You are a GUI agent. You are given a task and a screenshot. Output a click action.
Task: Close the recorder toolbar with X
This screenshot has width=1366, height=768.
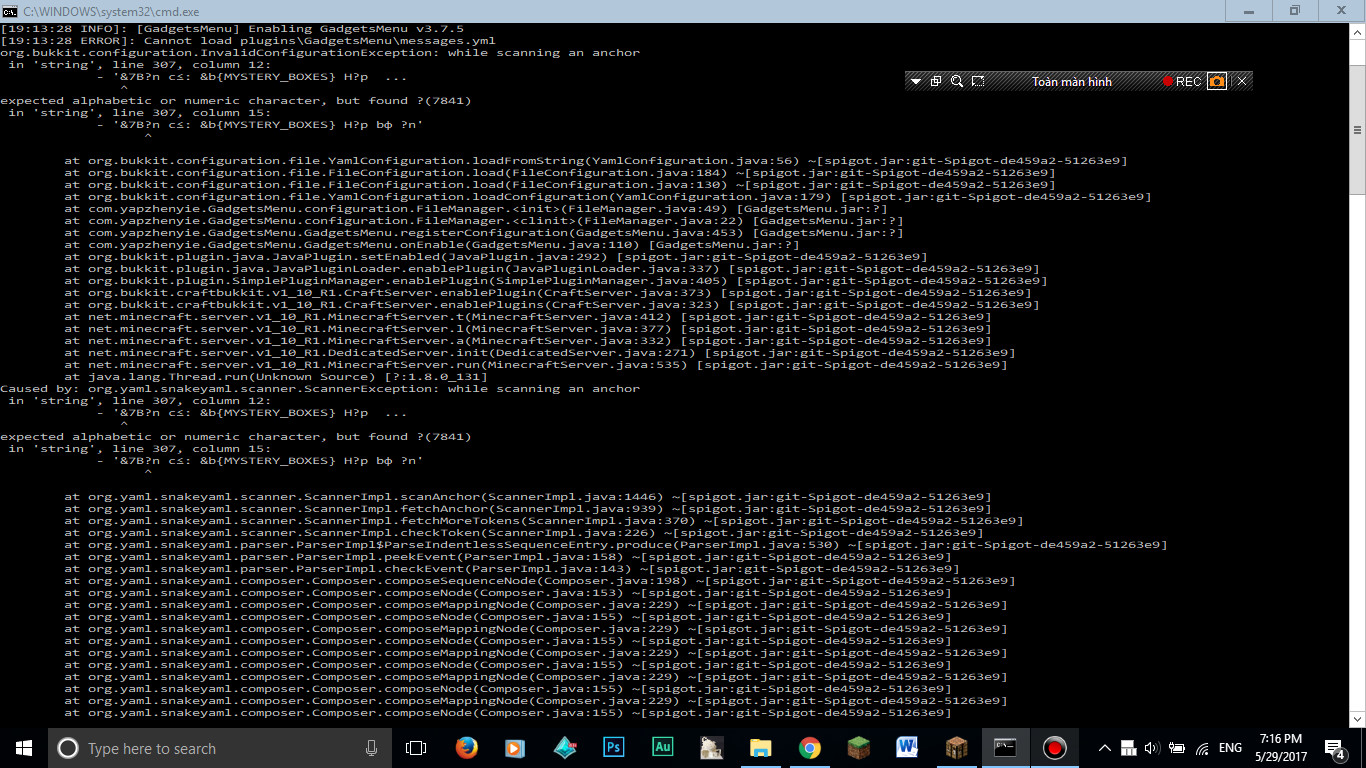coord(1242,81)
